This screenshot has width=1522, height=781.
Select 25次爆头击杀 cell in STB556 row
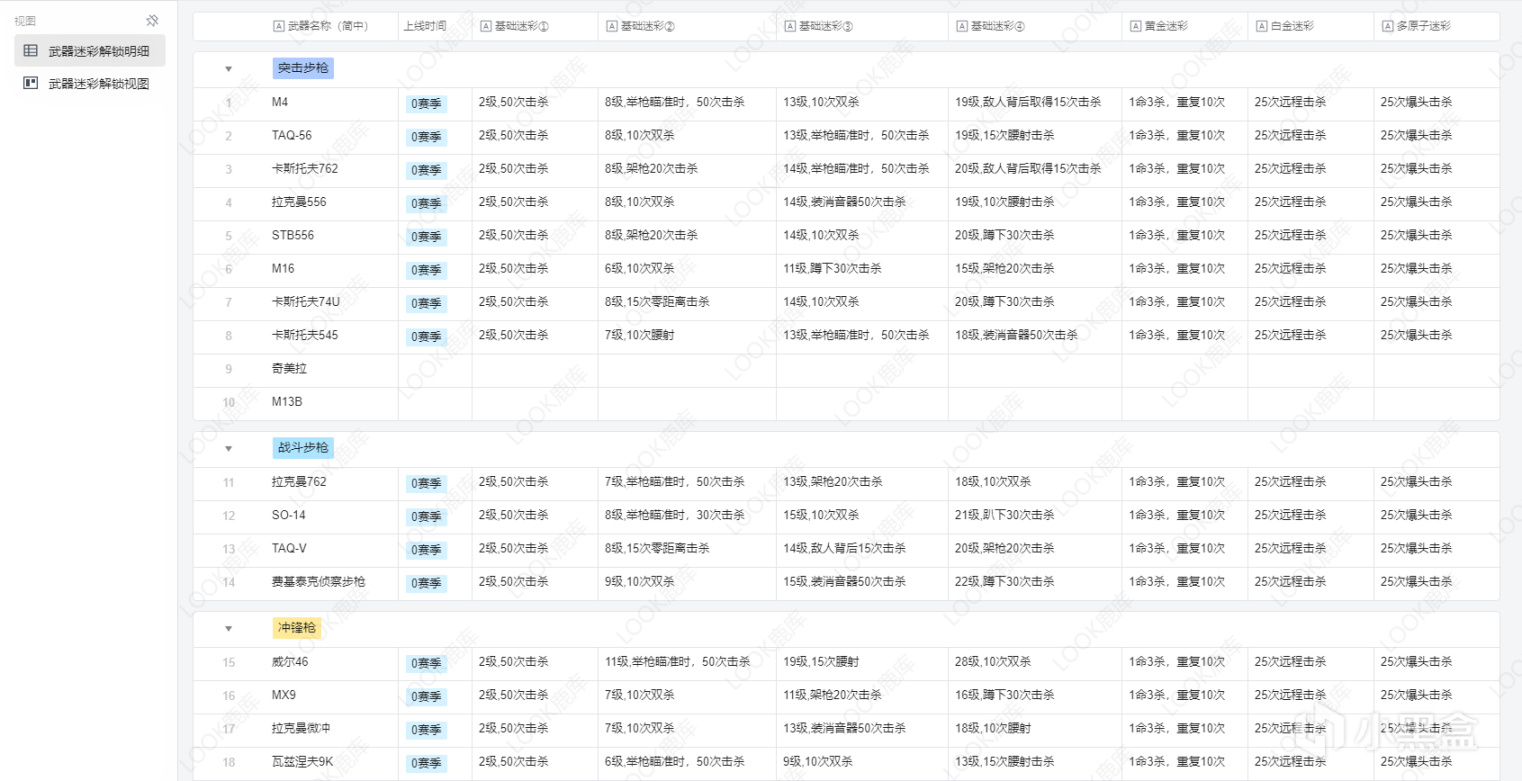(1437, 237)
